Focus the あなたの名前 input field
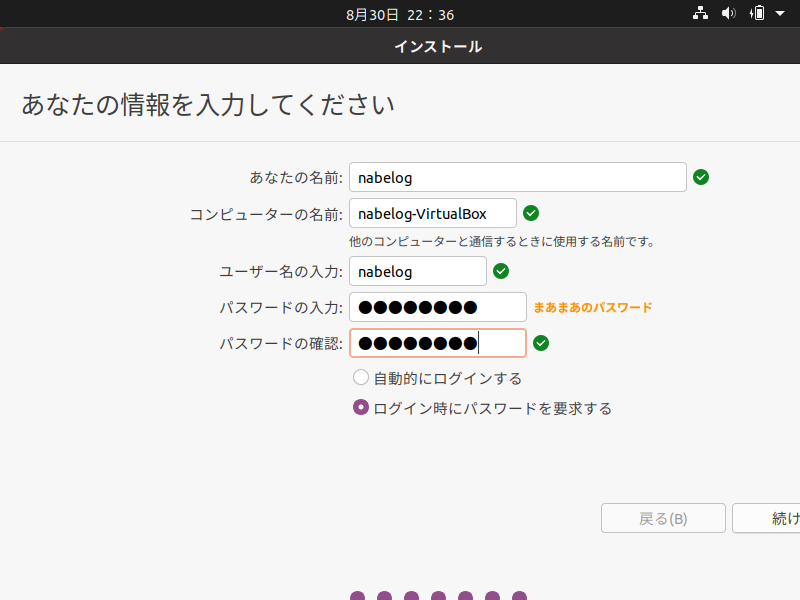 (x=518, y=177)
